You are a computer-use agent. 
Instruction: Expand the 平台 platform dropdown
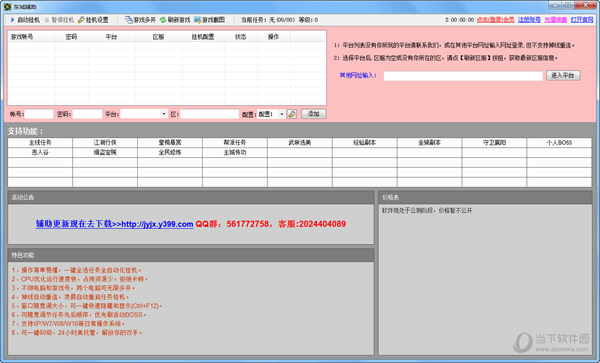(x=163, y=114)
